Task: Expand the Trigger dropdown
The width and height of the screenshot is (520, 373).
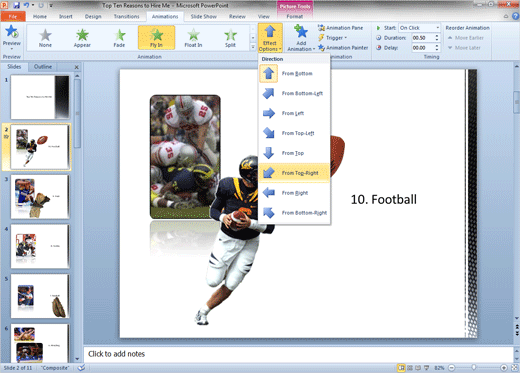Action: pyautogui.click(x=333, y=38)
